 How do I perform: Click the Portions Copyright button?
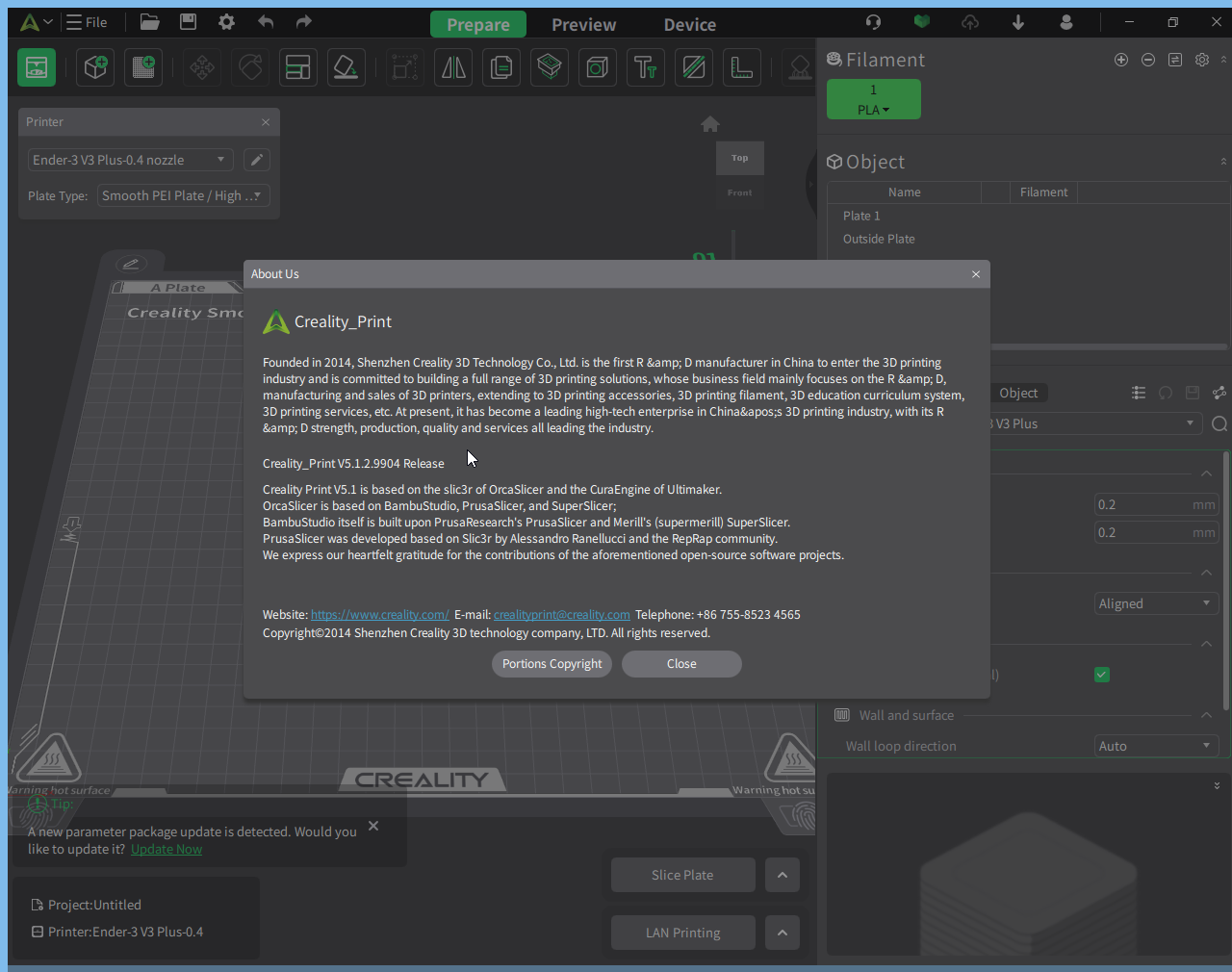point(552,664)
